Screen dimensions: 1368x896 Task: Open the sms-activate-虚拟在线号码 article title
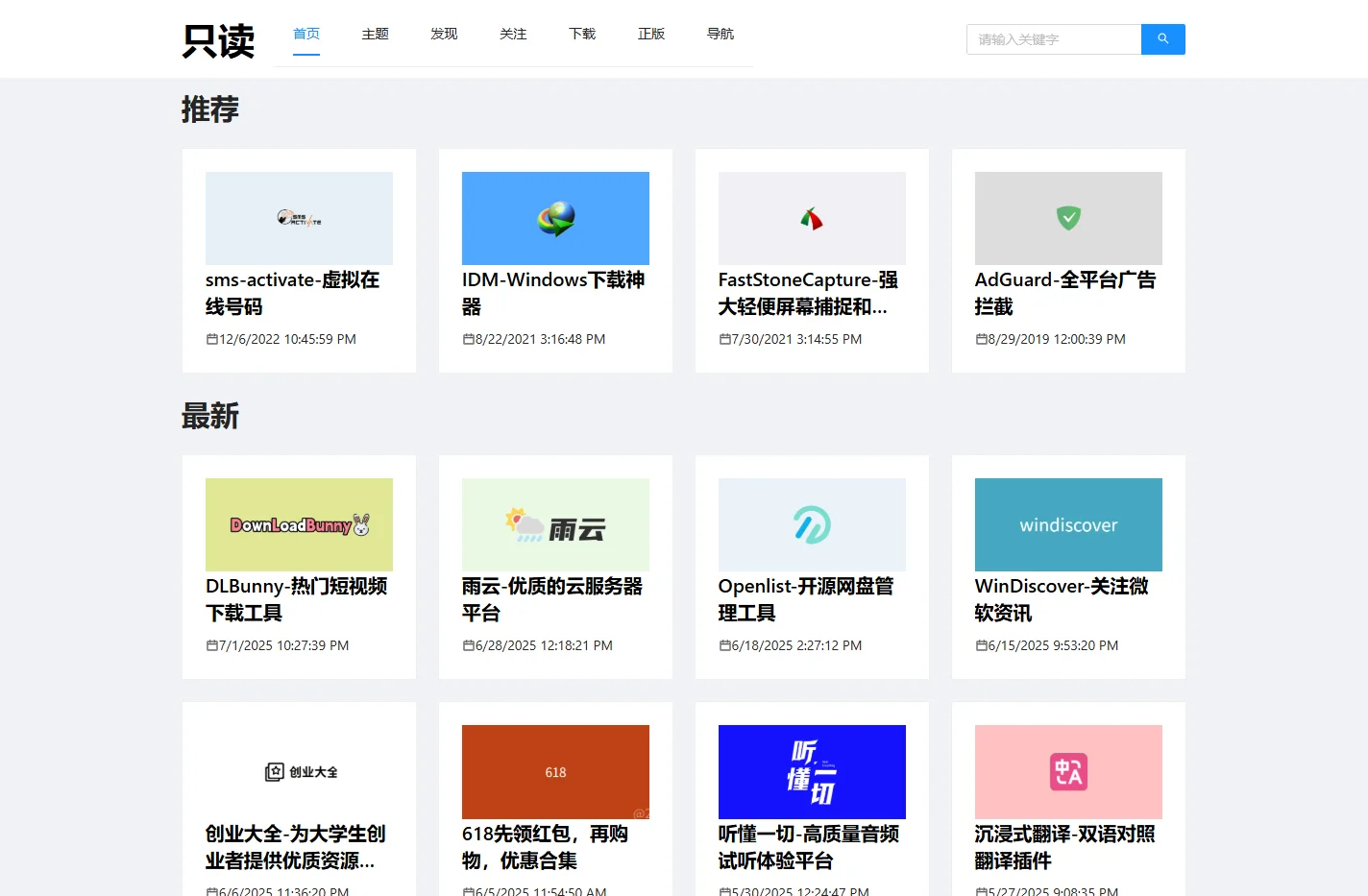tap(293, 293)
